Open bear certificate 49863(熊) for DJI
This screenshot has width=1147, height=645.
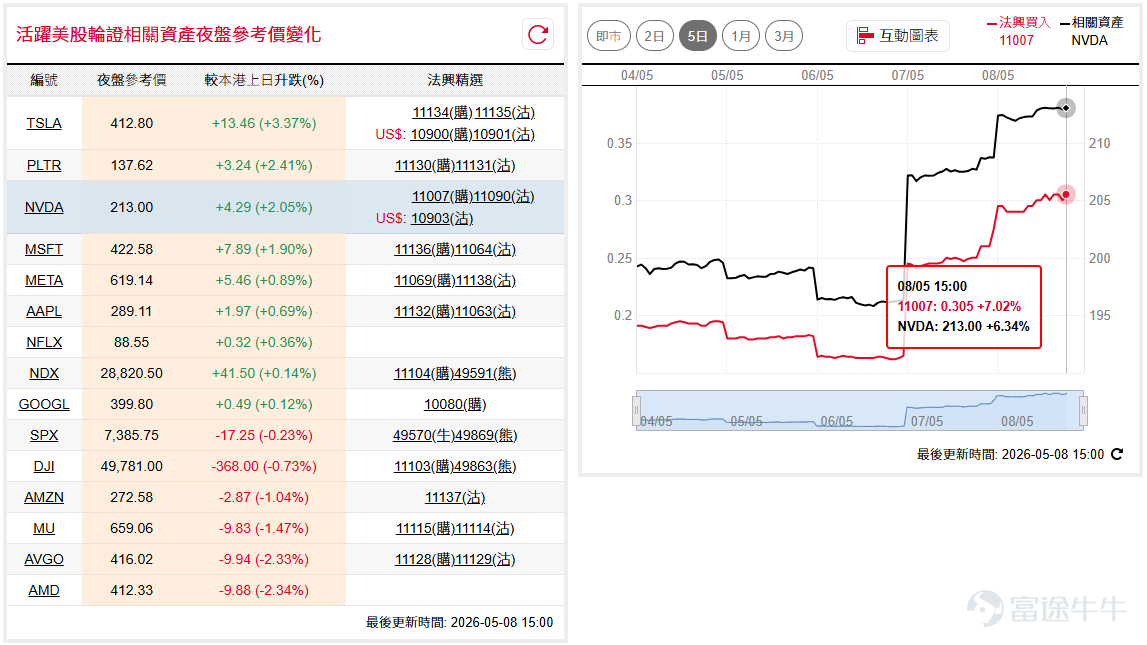pyautogui.click(x=485, y=466)
